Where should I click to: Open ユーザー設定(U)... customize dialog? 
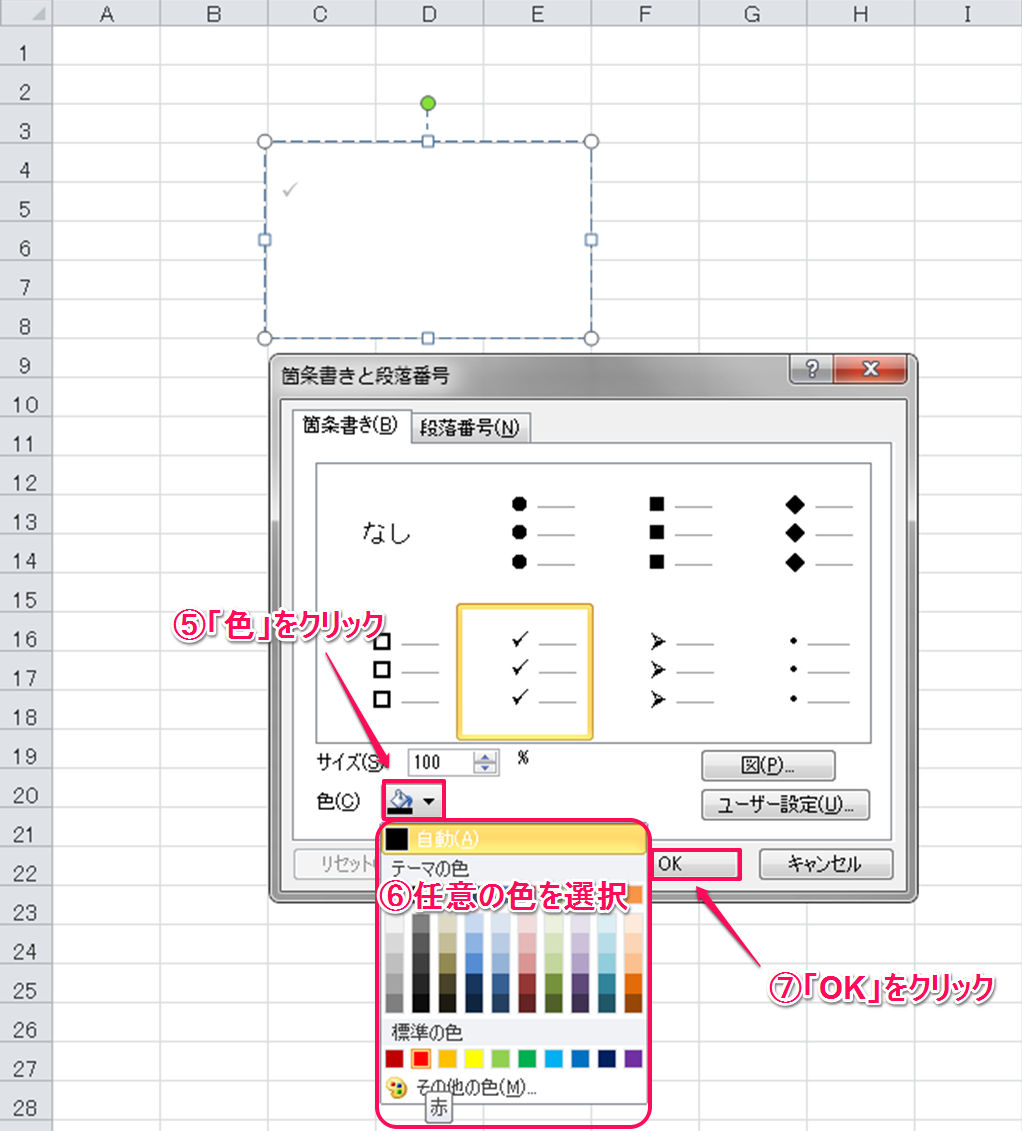[785, 805]
